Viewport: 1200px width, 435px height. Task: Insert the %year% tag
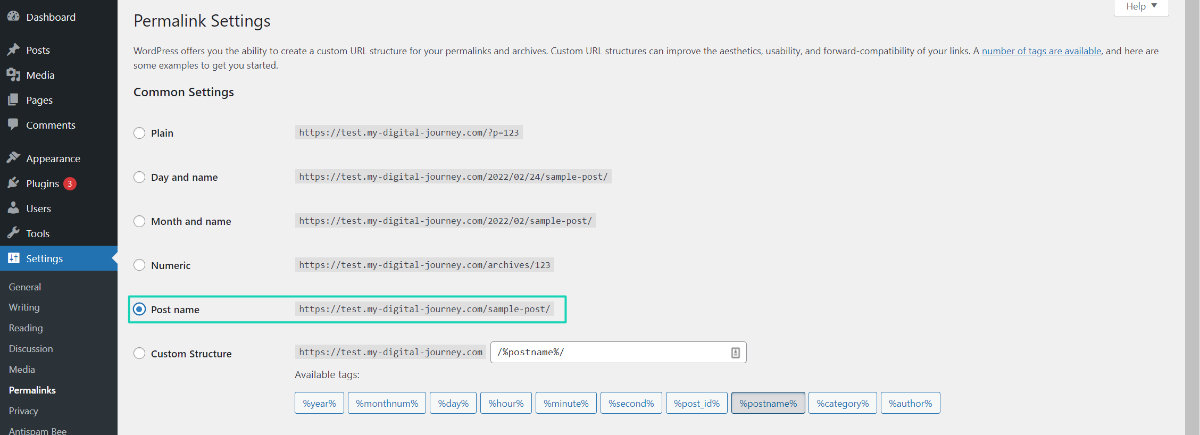320,403
